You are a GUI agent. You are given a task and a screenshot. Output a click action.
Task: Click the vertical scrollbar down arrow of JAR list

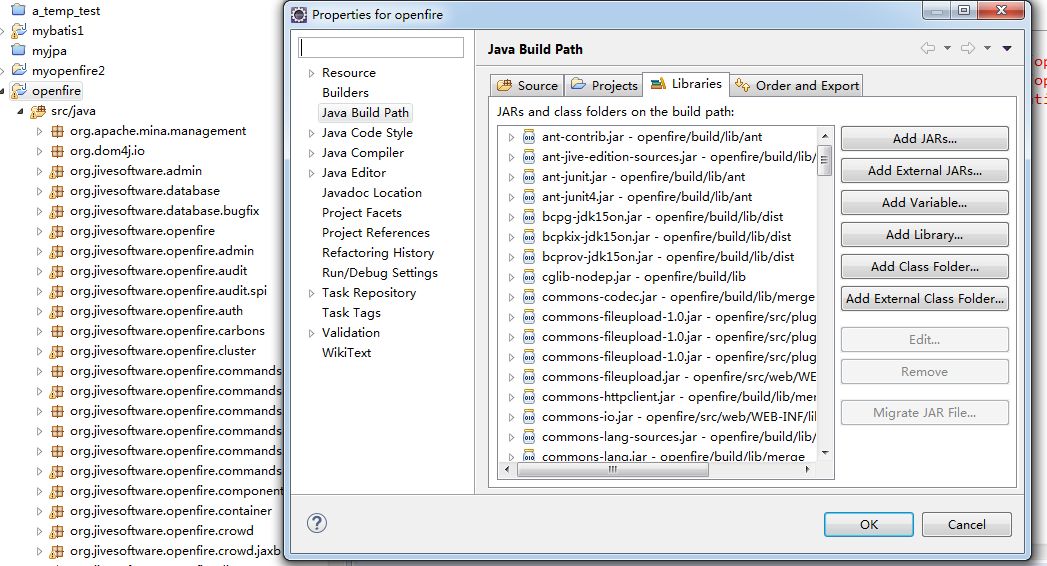point(825,453)
